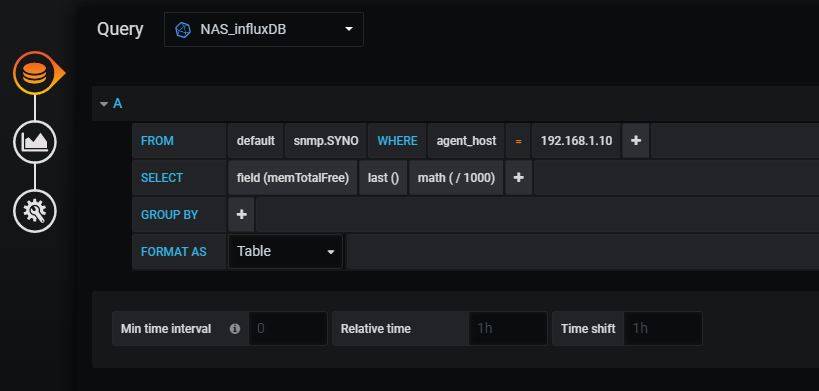This screenshot has height=391, width=819.
Task: Edit the 192.168.1.10 tag value
Action: (576, 141)
